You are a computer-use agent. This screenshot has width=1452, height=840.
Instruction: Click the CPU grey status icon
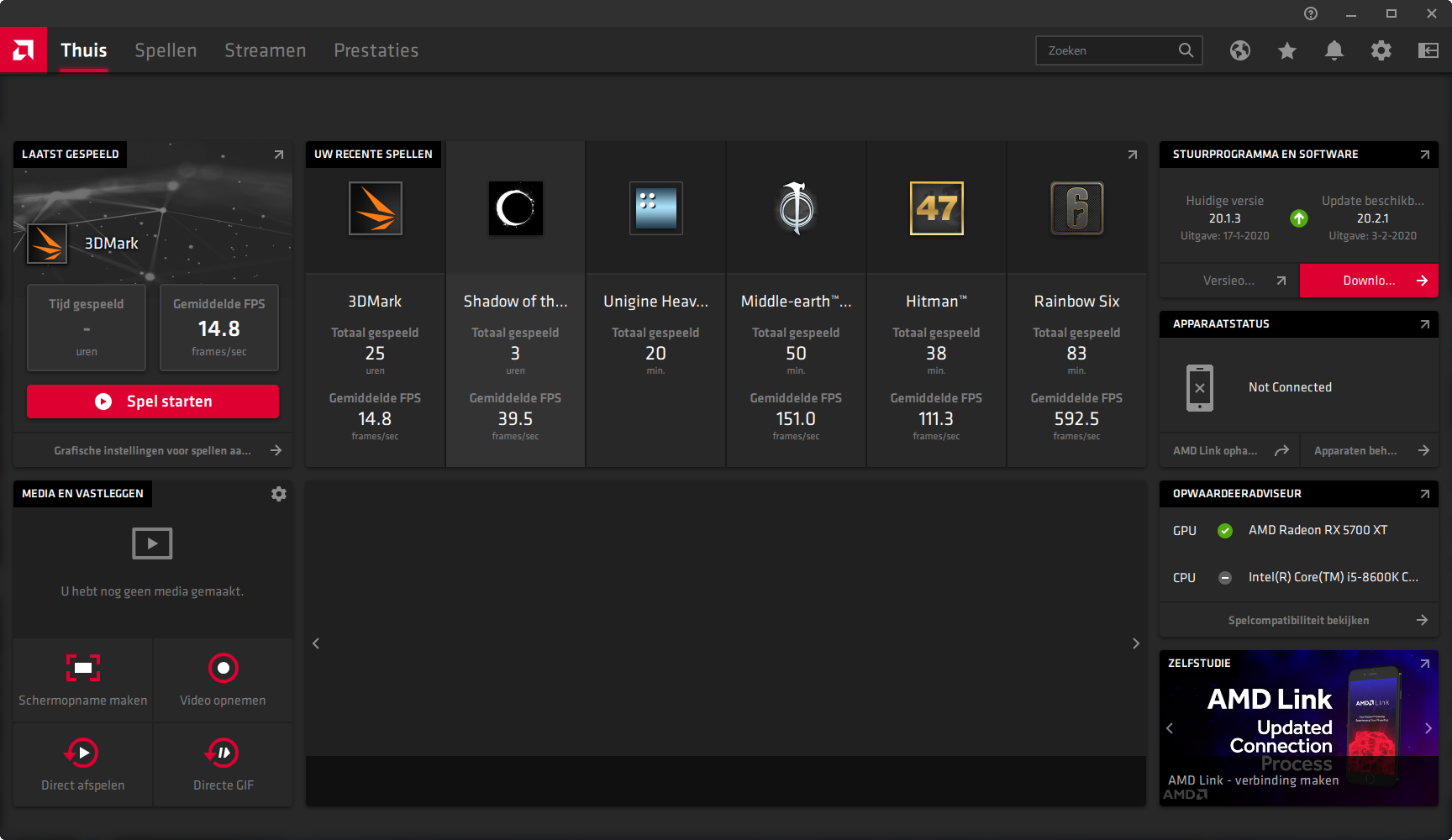coord(1225,578)
